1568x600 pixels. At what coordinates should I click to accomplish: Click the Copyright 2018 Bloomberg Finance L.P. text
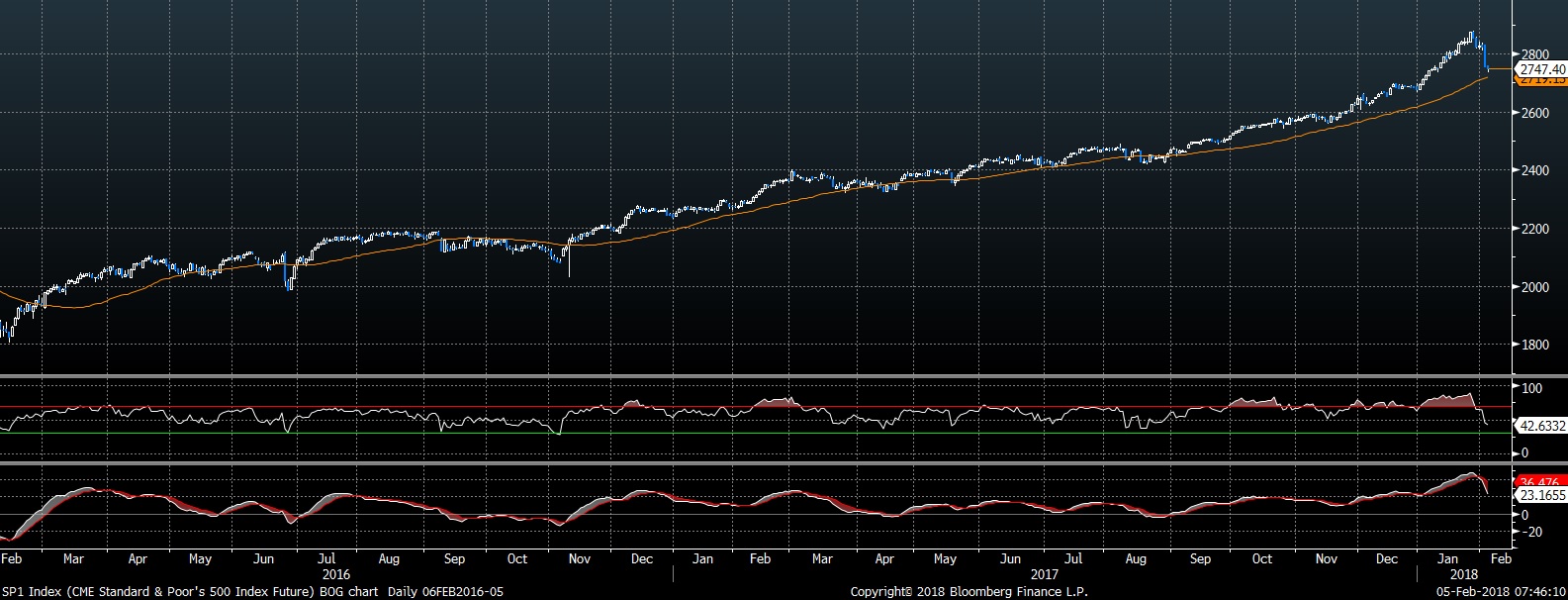969,592
